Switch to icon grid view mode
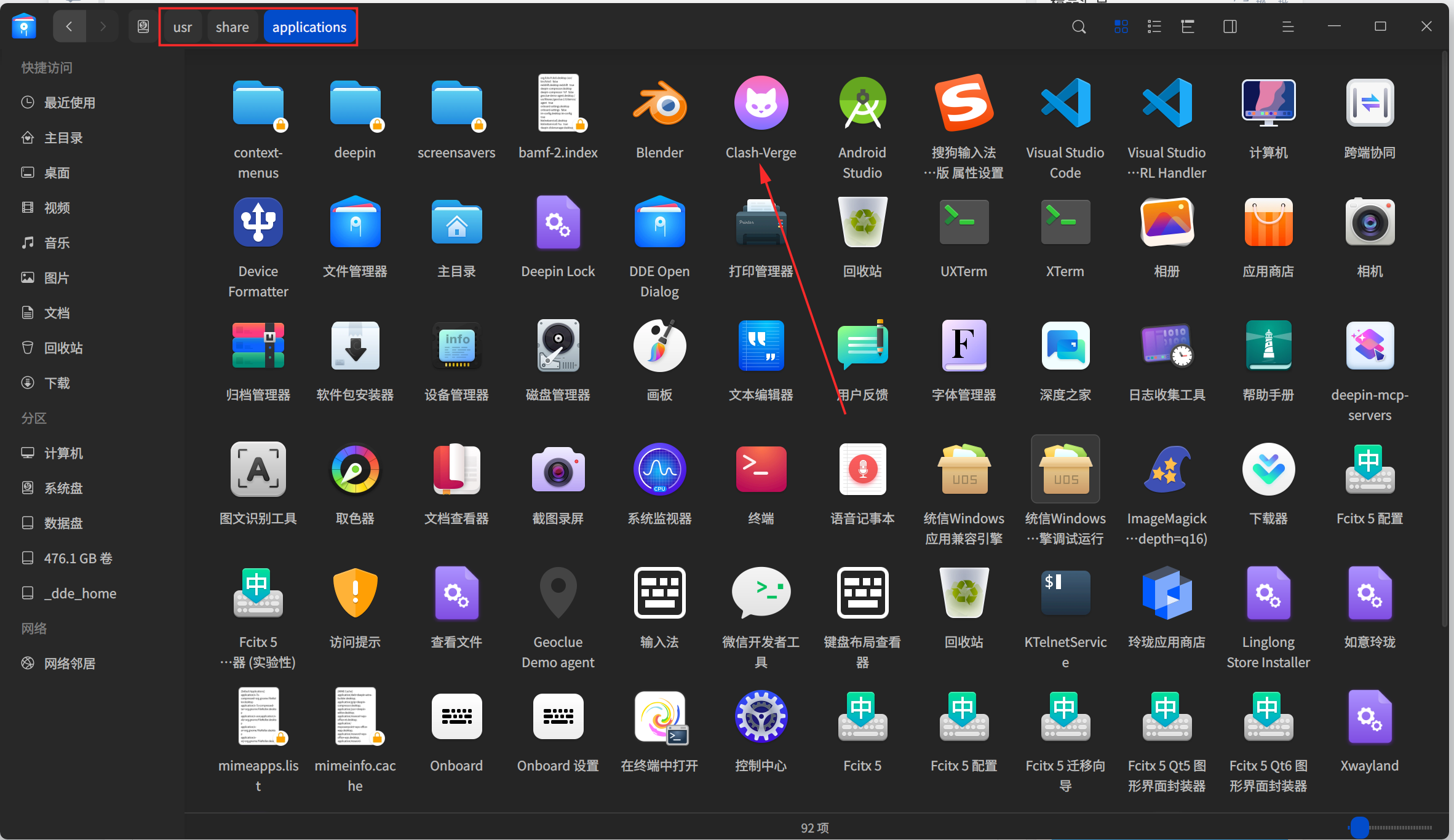1454x840 pixels. tap(1121, 26)
